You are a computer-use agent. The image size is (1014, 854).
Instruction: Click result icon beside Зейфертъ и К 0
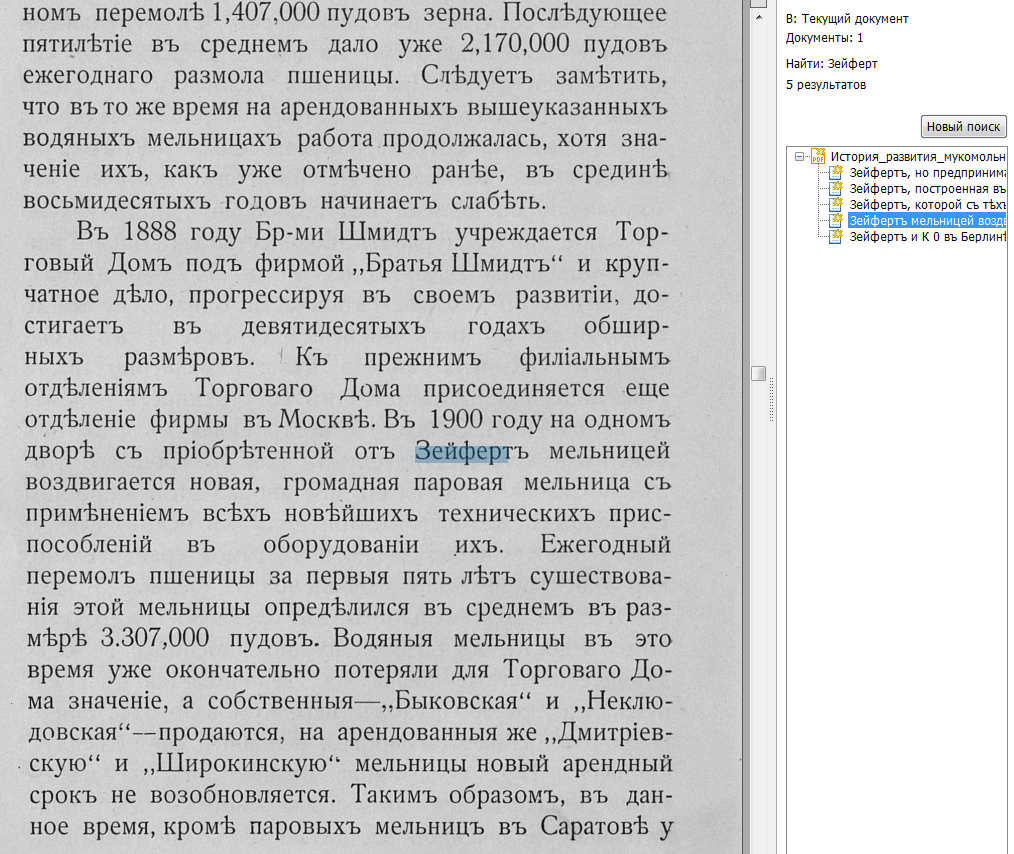click(x=836, y=237)
